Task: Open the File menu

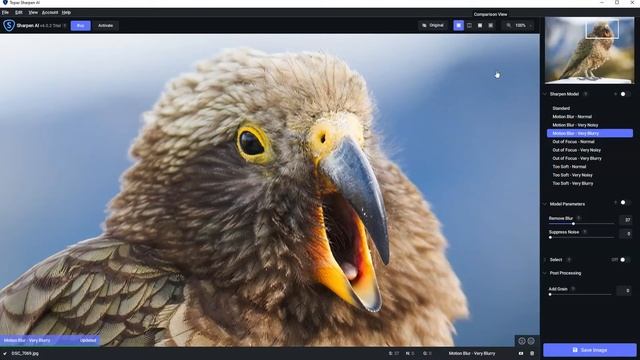Action: (5, 13)
